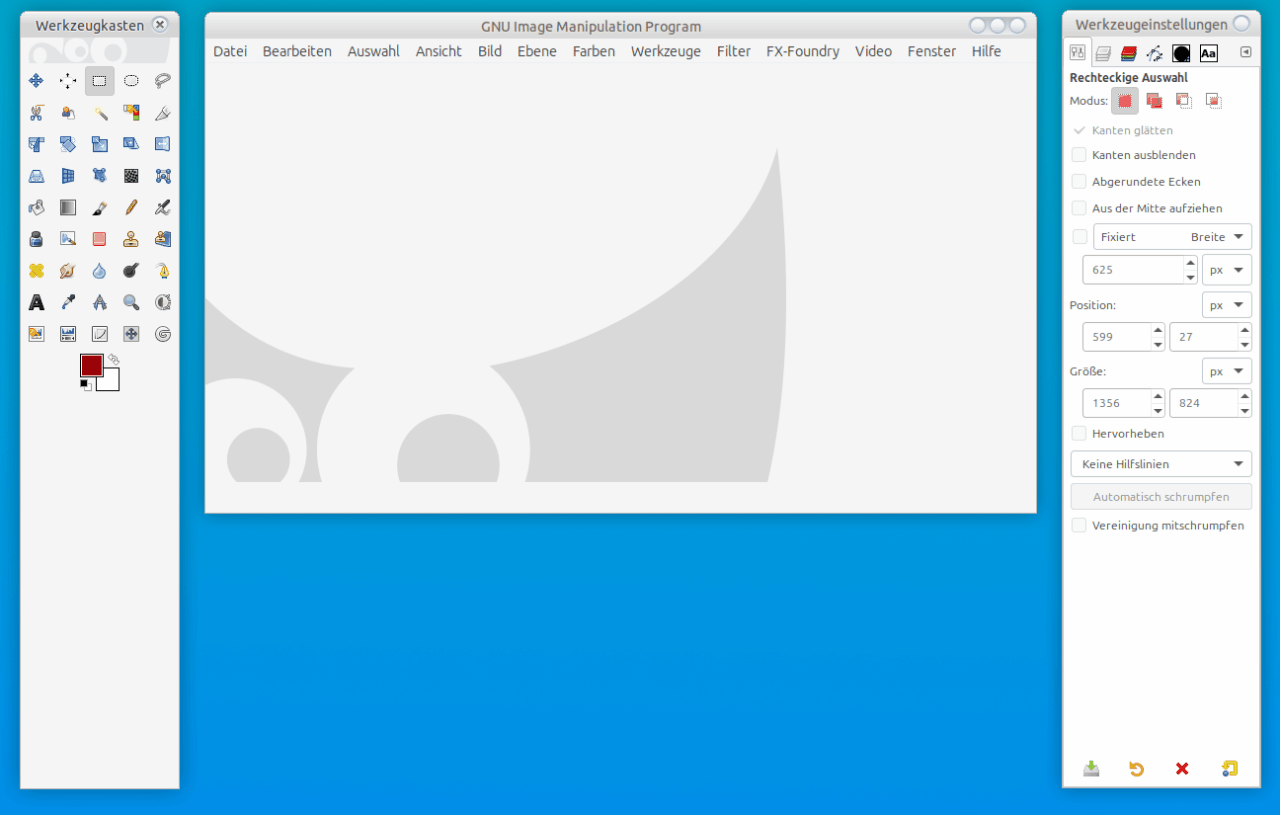The height and width of the screenshot is (815, 1280).
Task: Open the tab configuration arrow menu
Action: (1245, 52)
